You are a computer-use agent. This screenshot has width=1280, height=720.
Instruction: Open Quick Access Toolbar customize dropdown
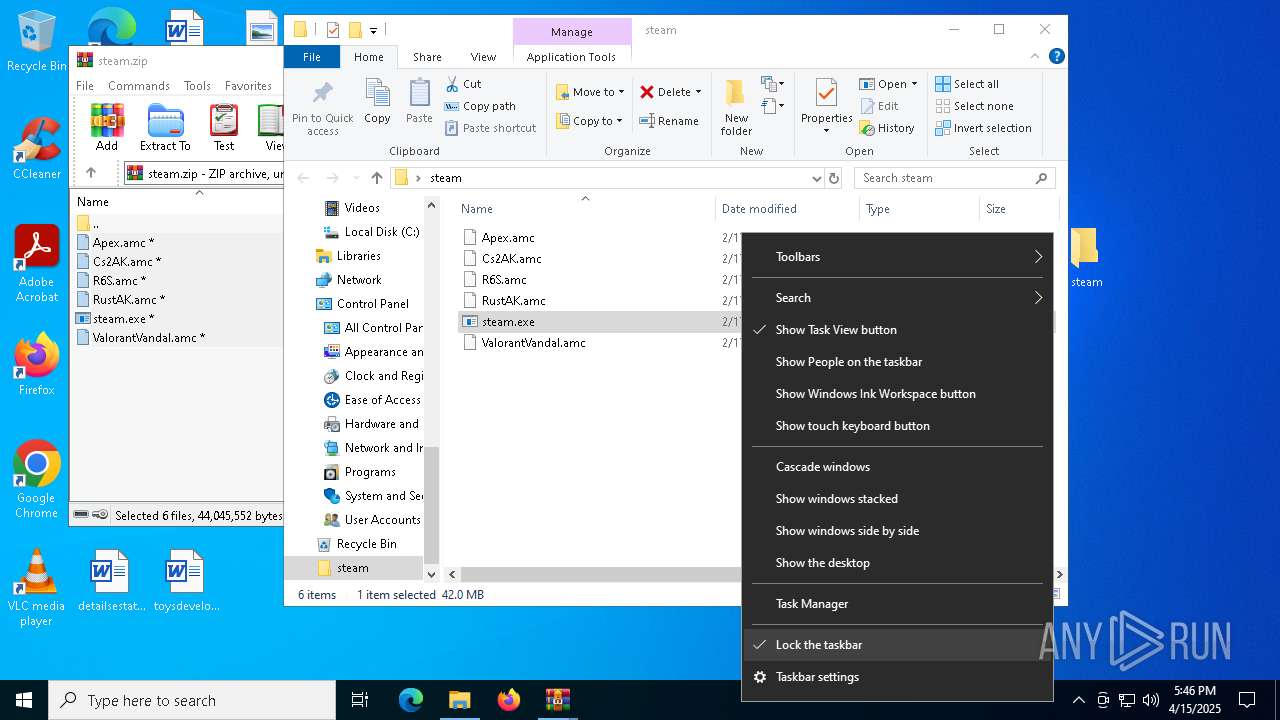pos(373,31)
